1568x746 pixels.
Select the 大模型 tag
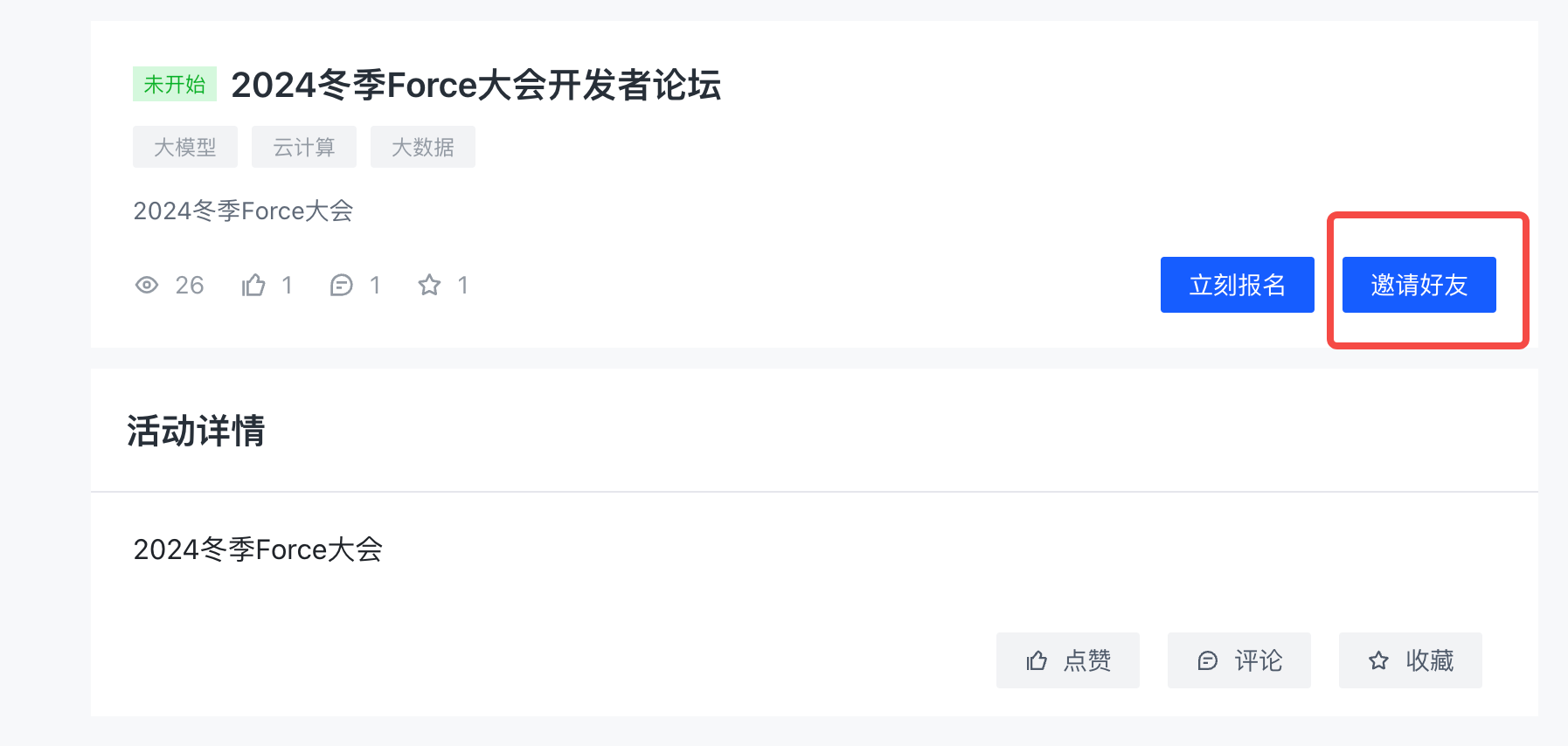click(x=185, y=147)
